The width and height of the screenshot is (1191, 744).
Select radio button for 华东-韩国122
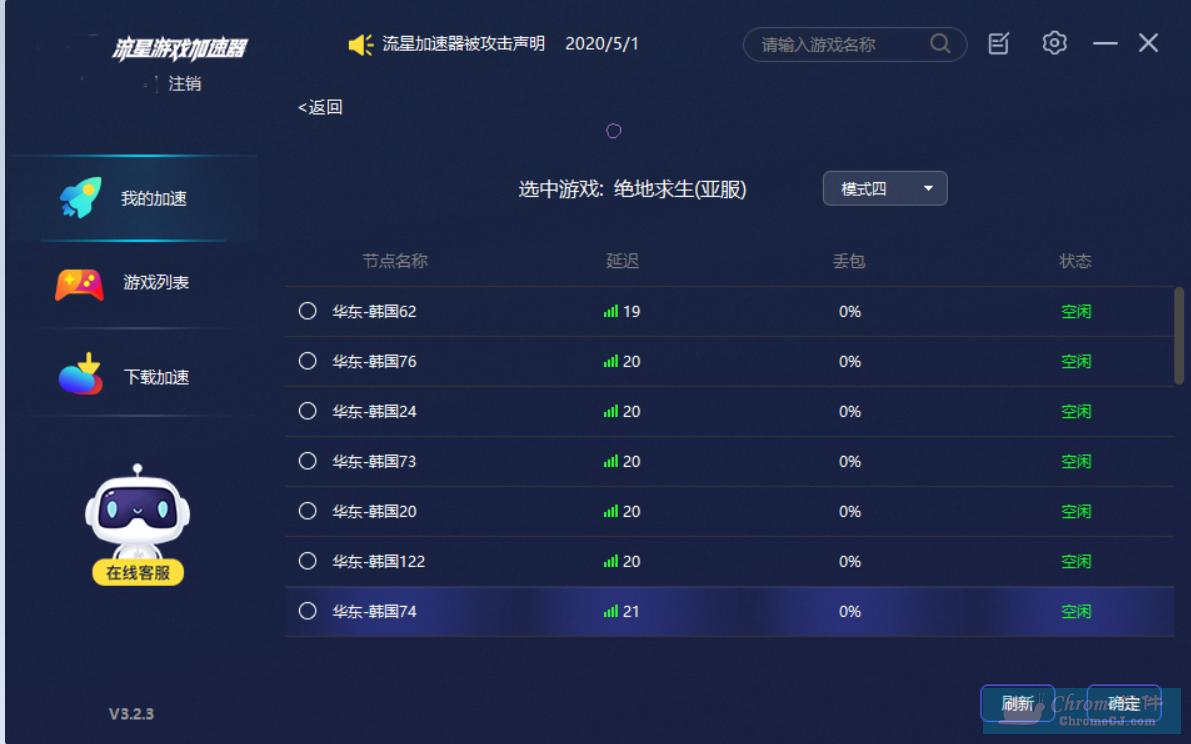[308, 561]
